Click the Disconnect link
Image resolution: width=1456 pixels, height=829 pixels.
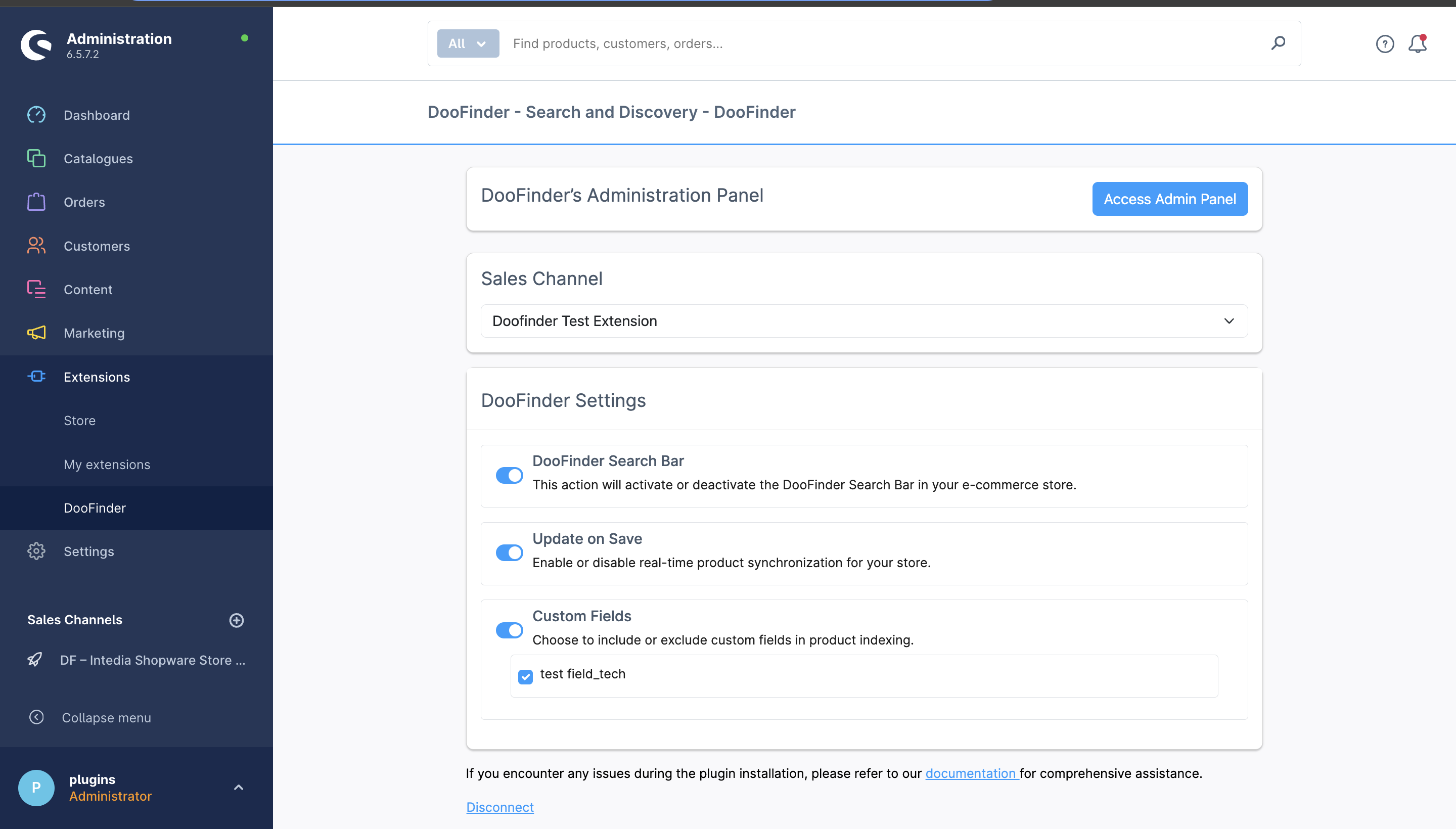coord(499,807)
